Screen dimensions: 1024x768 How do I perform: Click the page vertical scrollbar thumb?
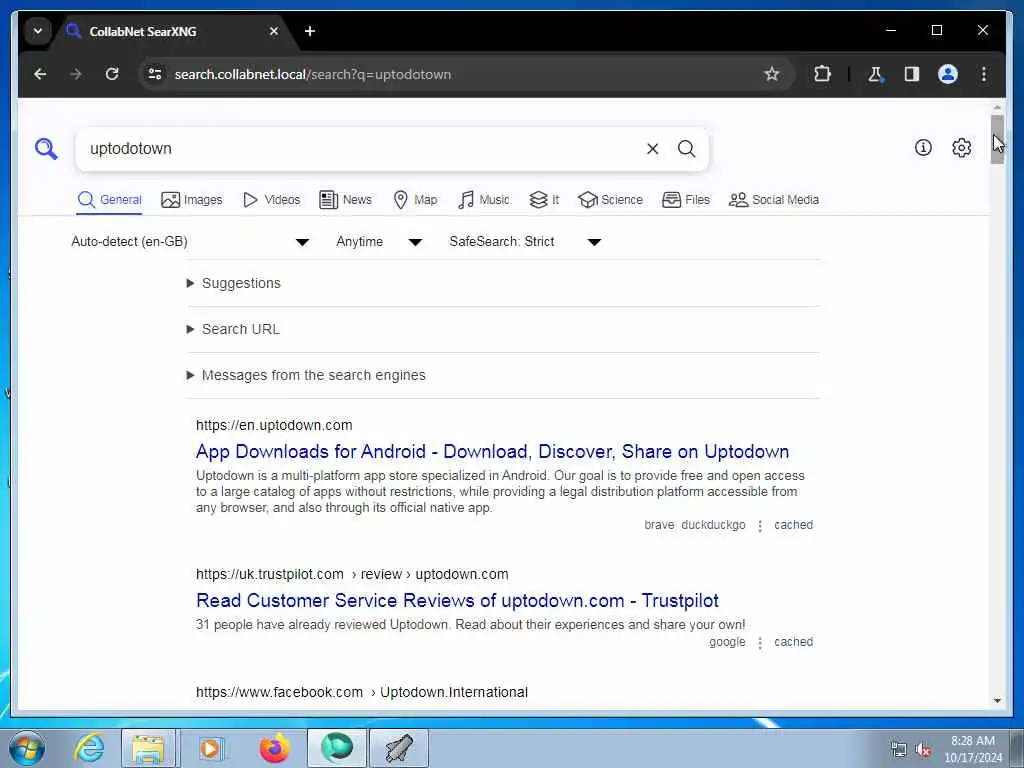coord(997,139)
